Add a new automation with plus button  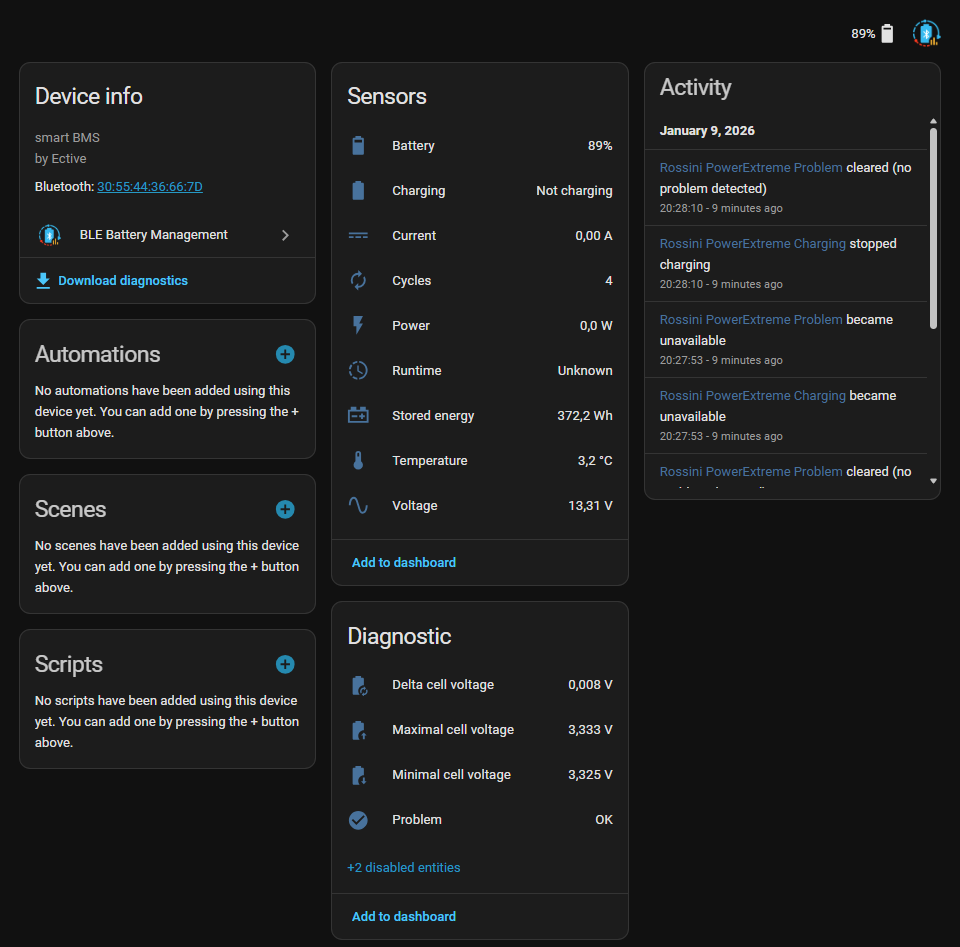[x=285, y=354]
